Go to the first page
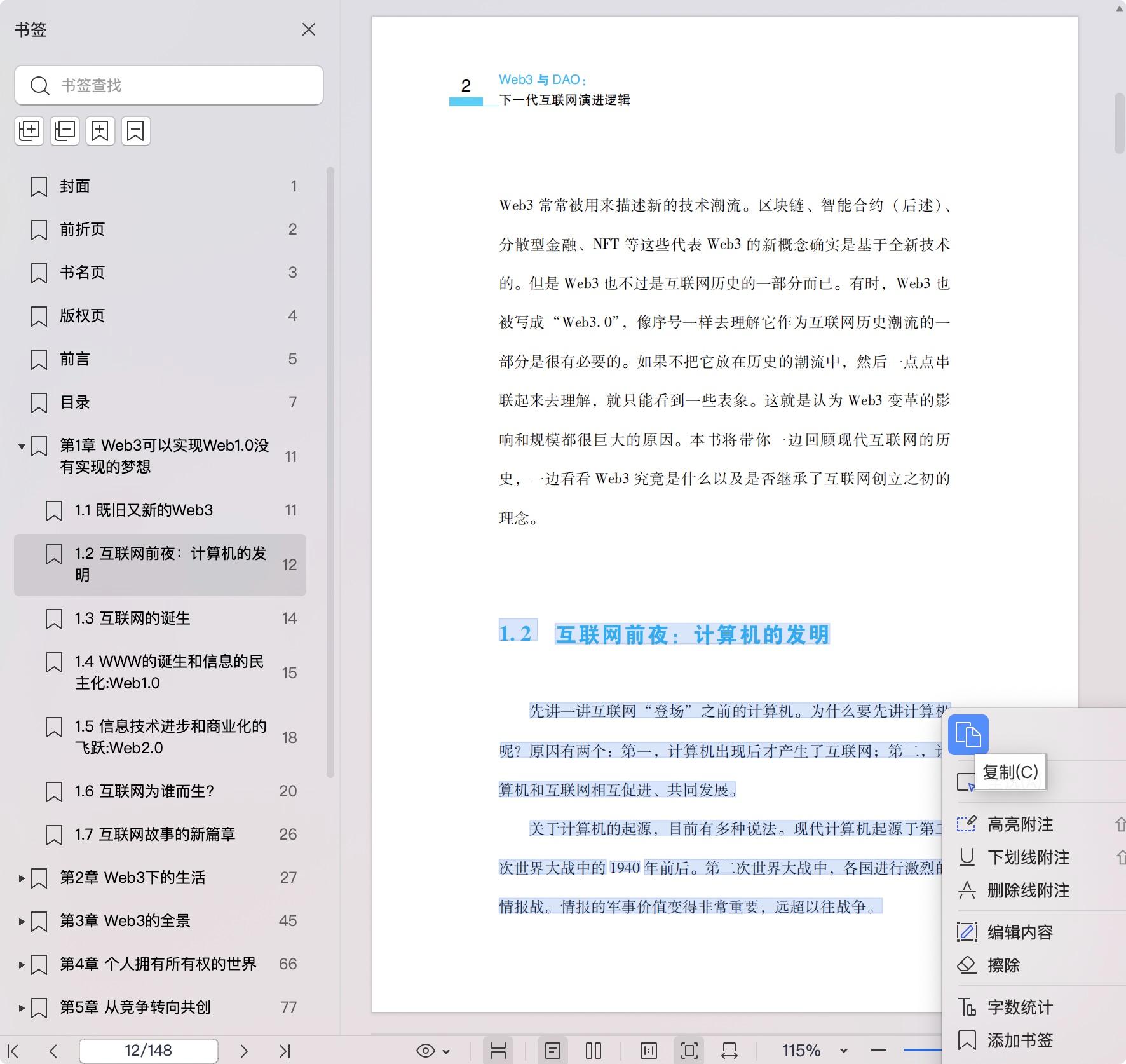 13,1051
